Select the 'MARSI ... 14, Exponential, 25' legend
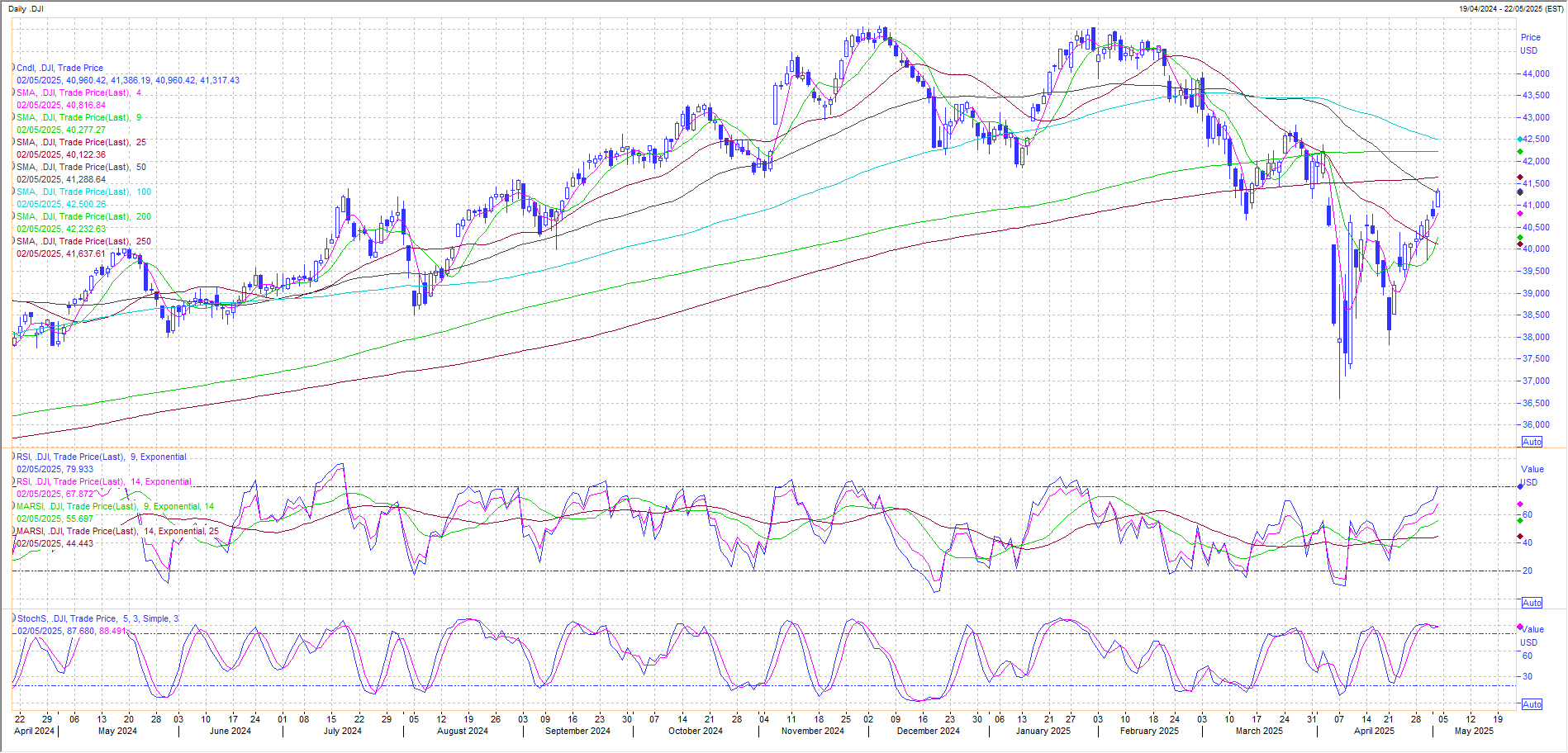The height and width of the screenshot is (753, 1568). [x=117, y=531]
